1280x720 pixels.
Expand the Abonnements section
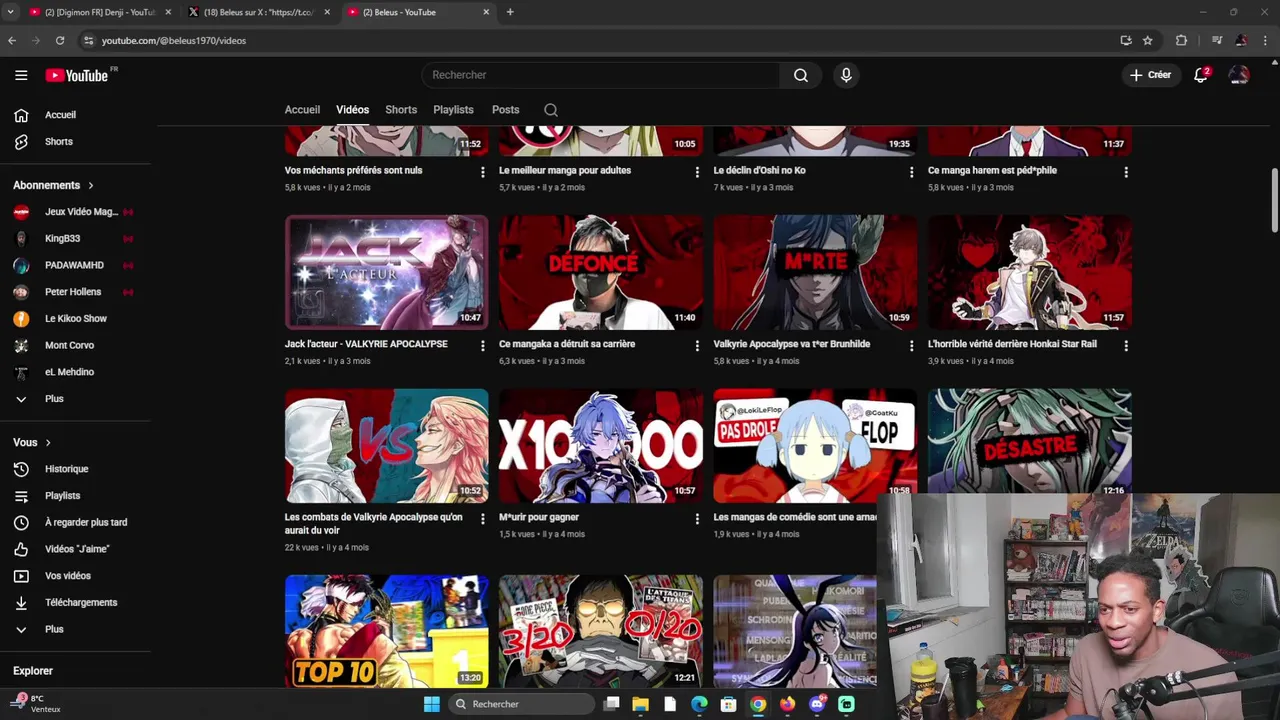pos(53,185)
